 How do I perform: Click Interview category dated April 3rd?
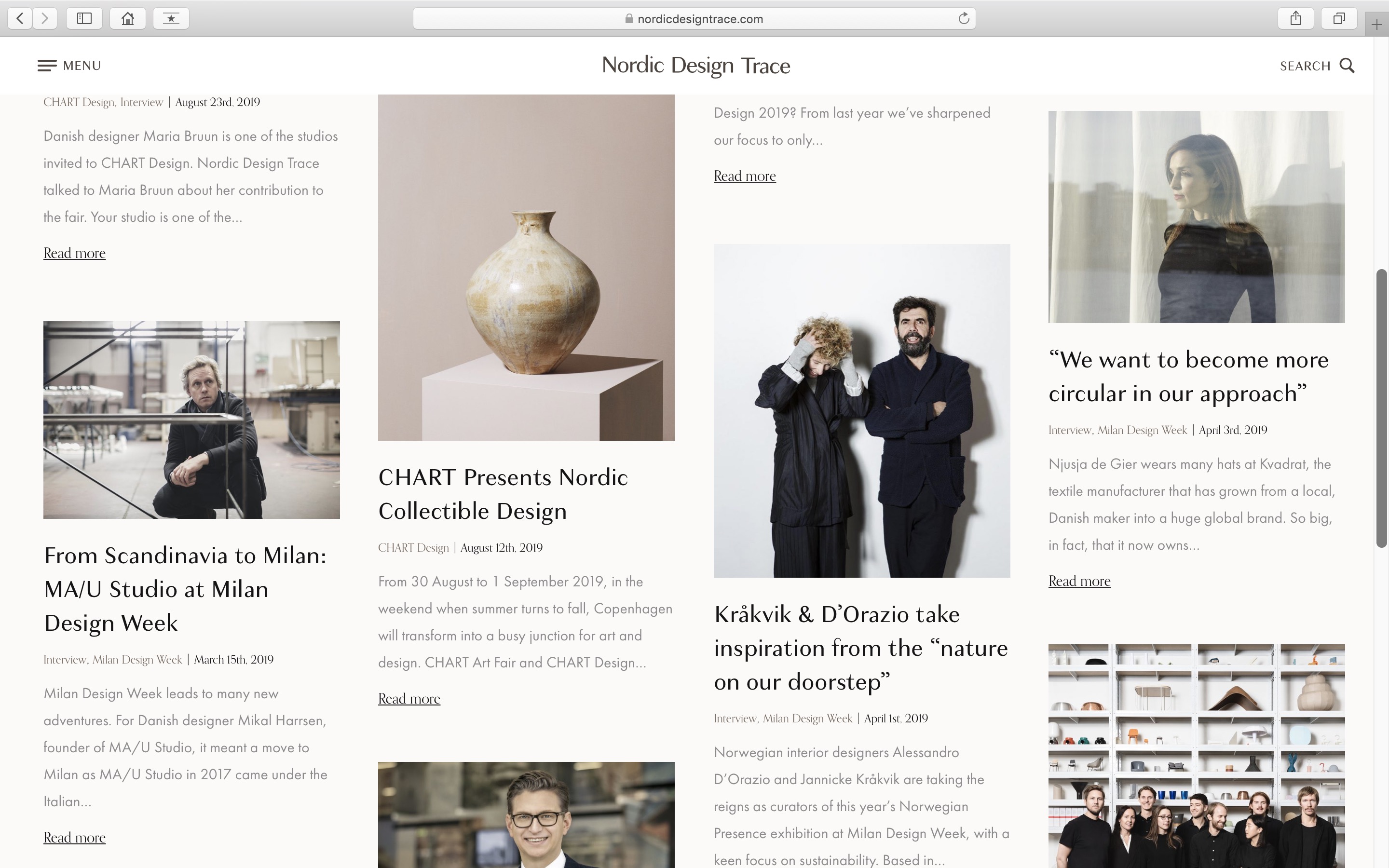(1070, 430)
